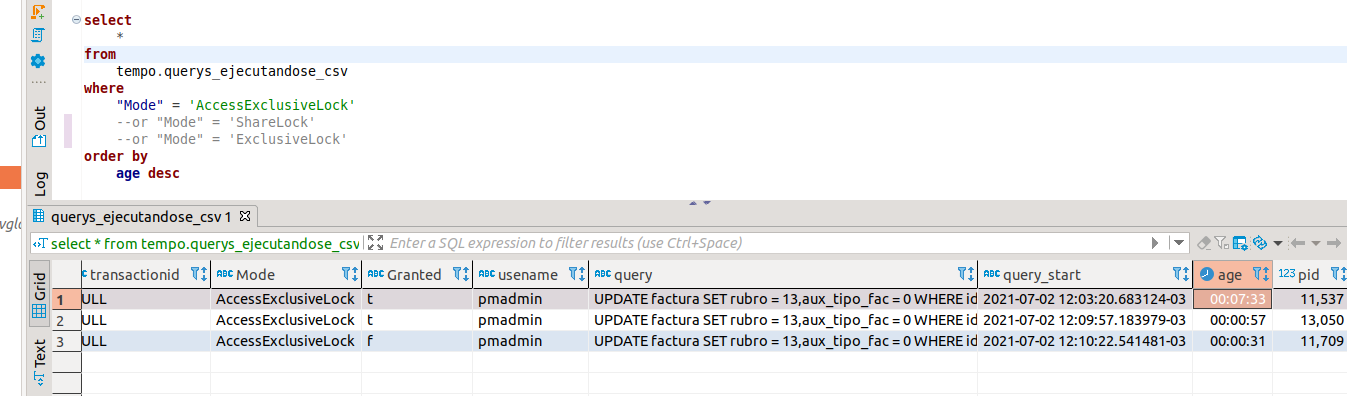Refresh results with the sync arrows icon
1347x396 pixels.
point(1260,243)
